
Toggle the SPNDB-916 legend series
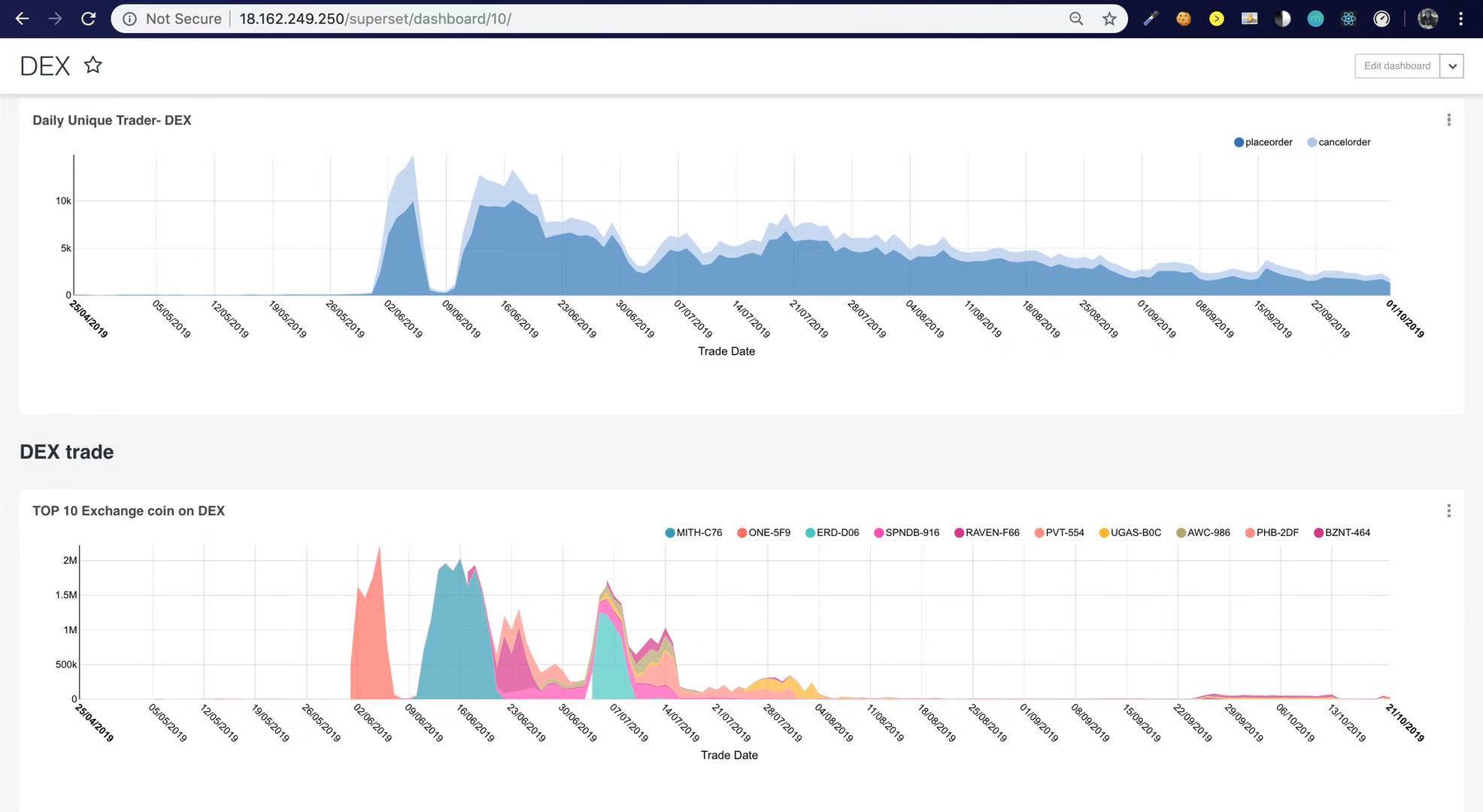(x=907, y=533)
